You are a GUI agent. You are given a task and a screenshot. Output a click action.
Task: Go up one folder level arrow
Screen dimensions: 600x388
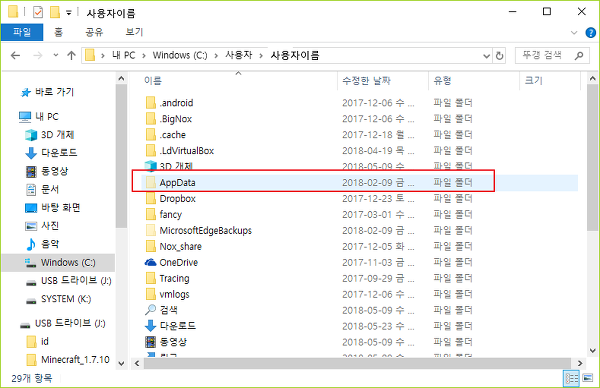[x=71, y=56]
